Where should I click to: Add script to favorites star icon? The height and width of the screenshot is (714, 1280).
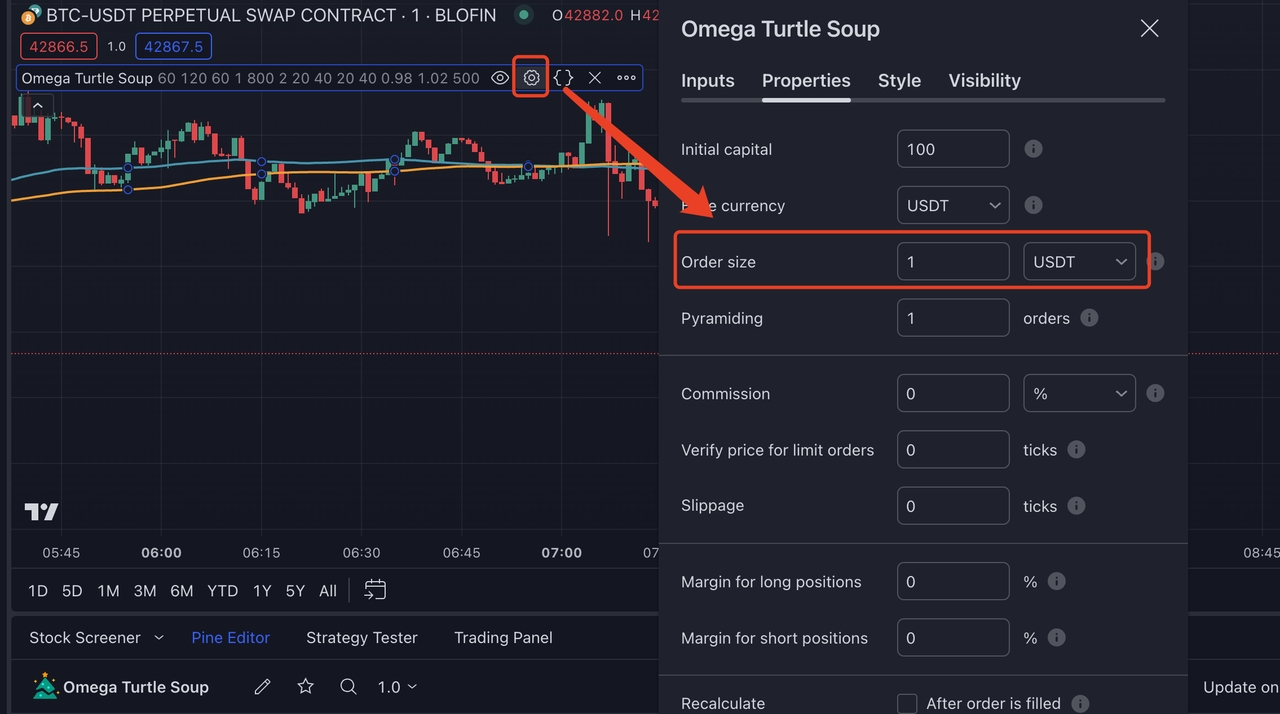coord(306,686)
